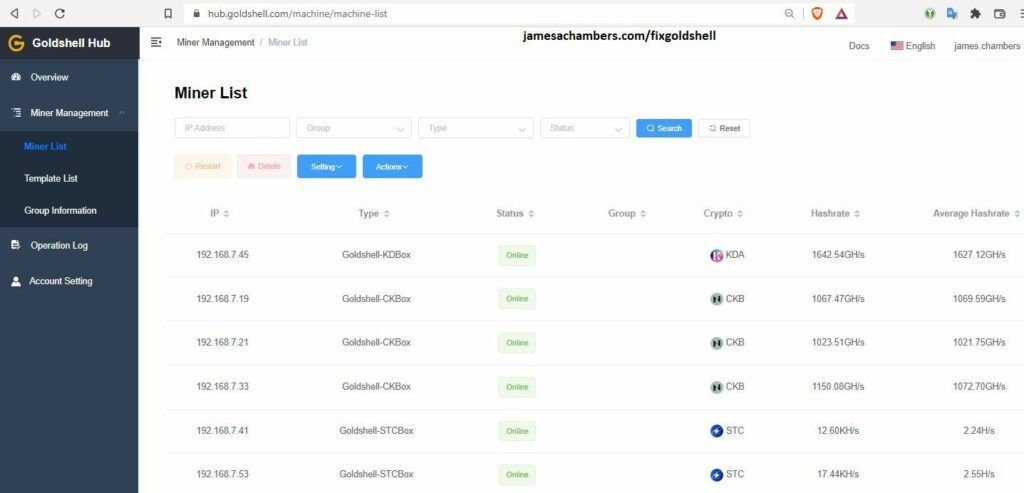Sort table by Status column arrows

[531, 214]
